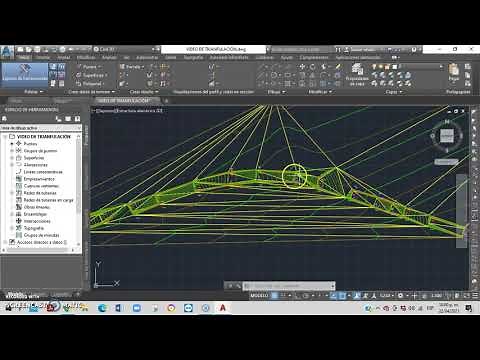Expand the Accesos directos a datos node
This screenshot has width=480, height=360.
[5, 242]
